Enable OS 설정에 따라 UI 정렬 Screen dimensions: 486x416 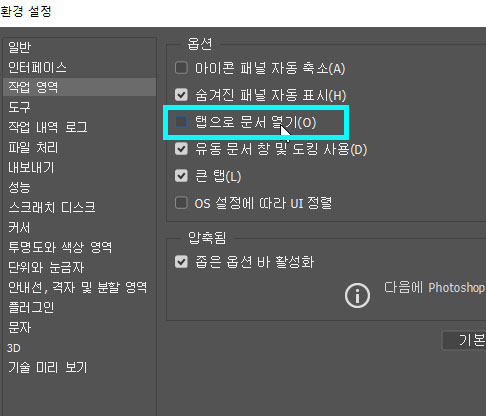[181, 202]
